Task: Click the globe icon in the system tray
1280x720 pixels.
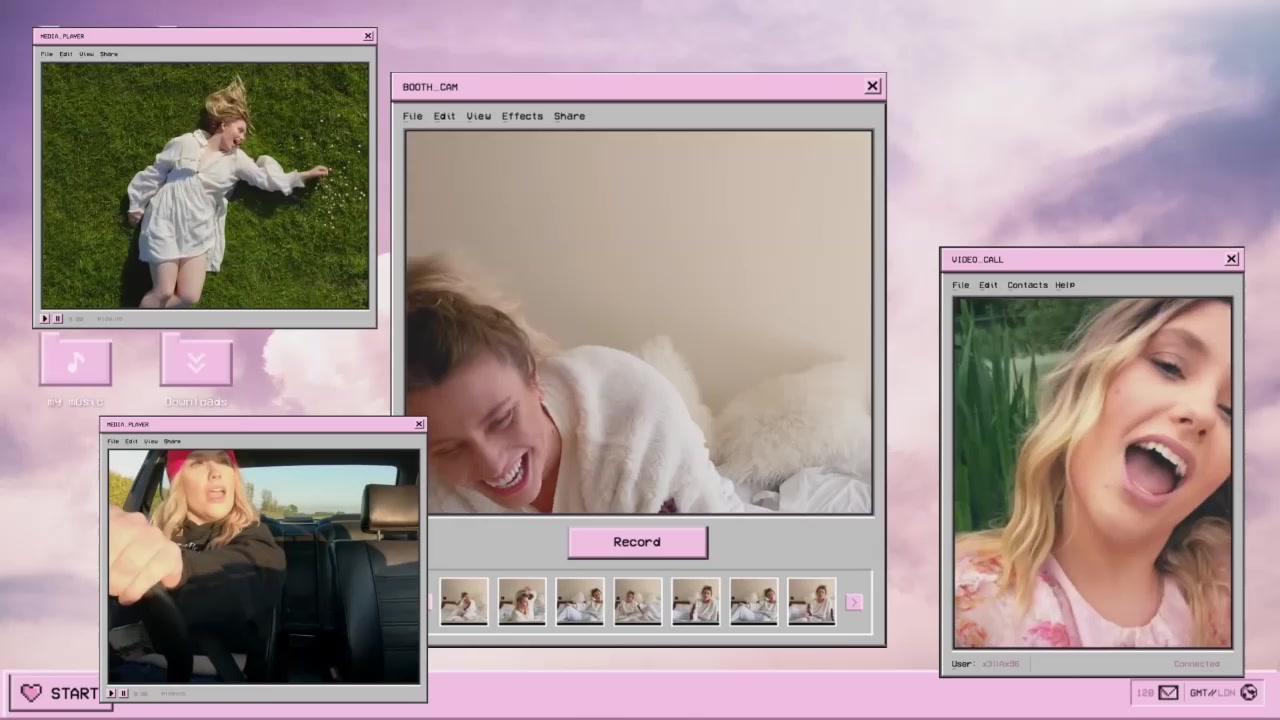Action: [x=1248, y=692]
